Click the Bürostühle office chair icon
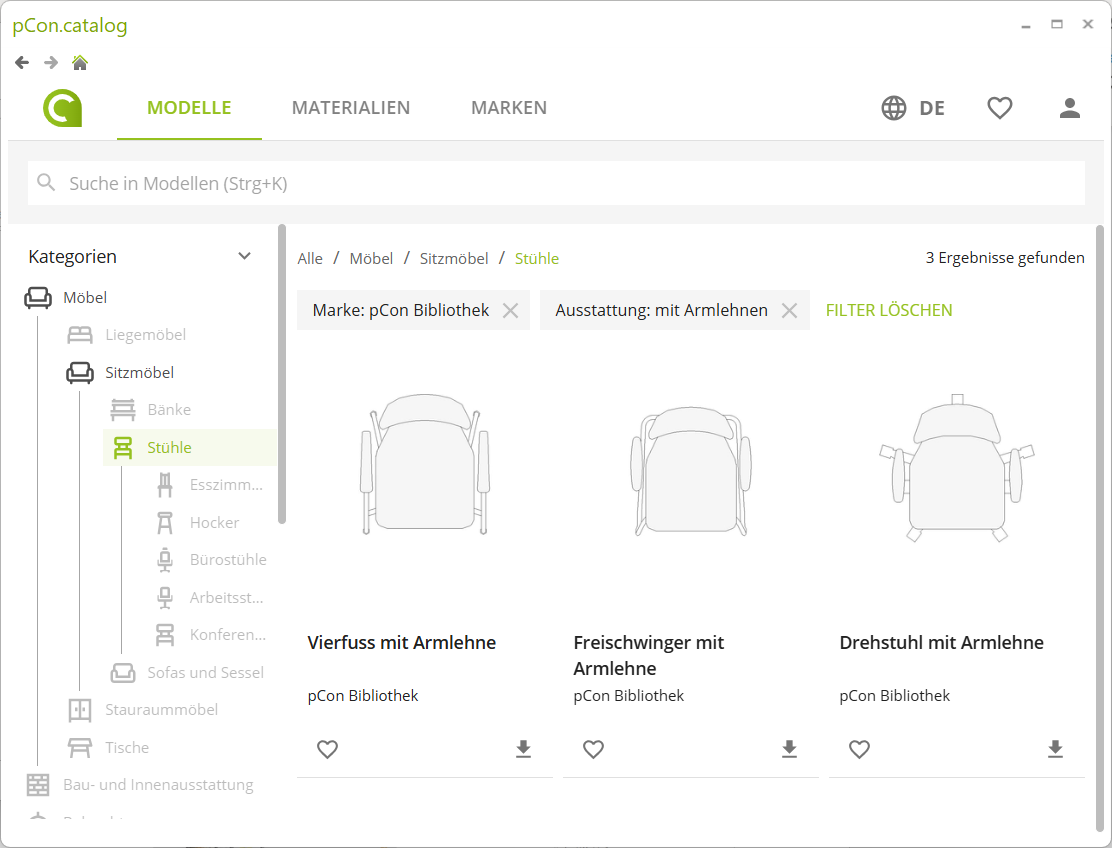1112x848 pixels. (x=165, y=559)
